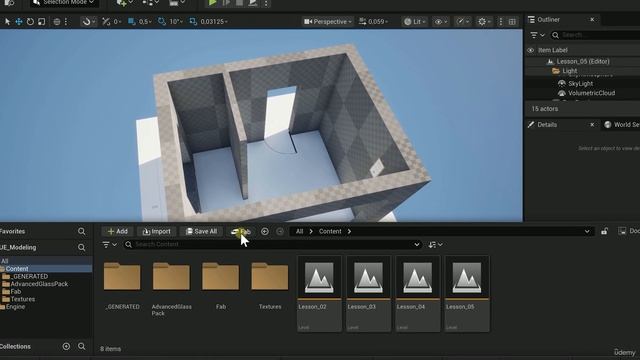Open the grid snap value 0 dropdown
This screenshot has height=360, width=640.
[x=117, y=22]
